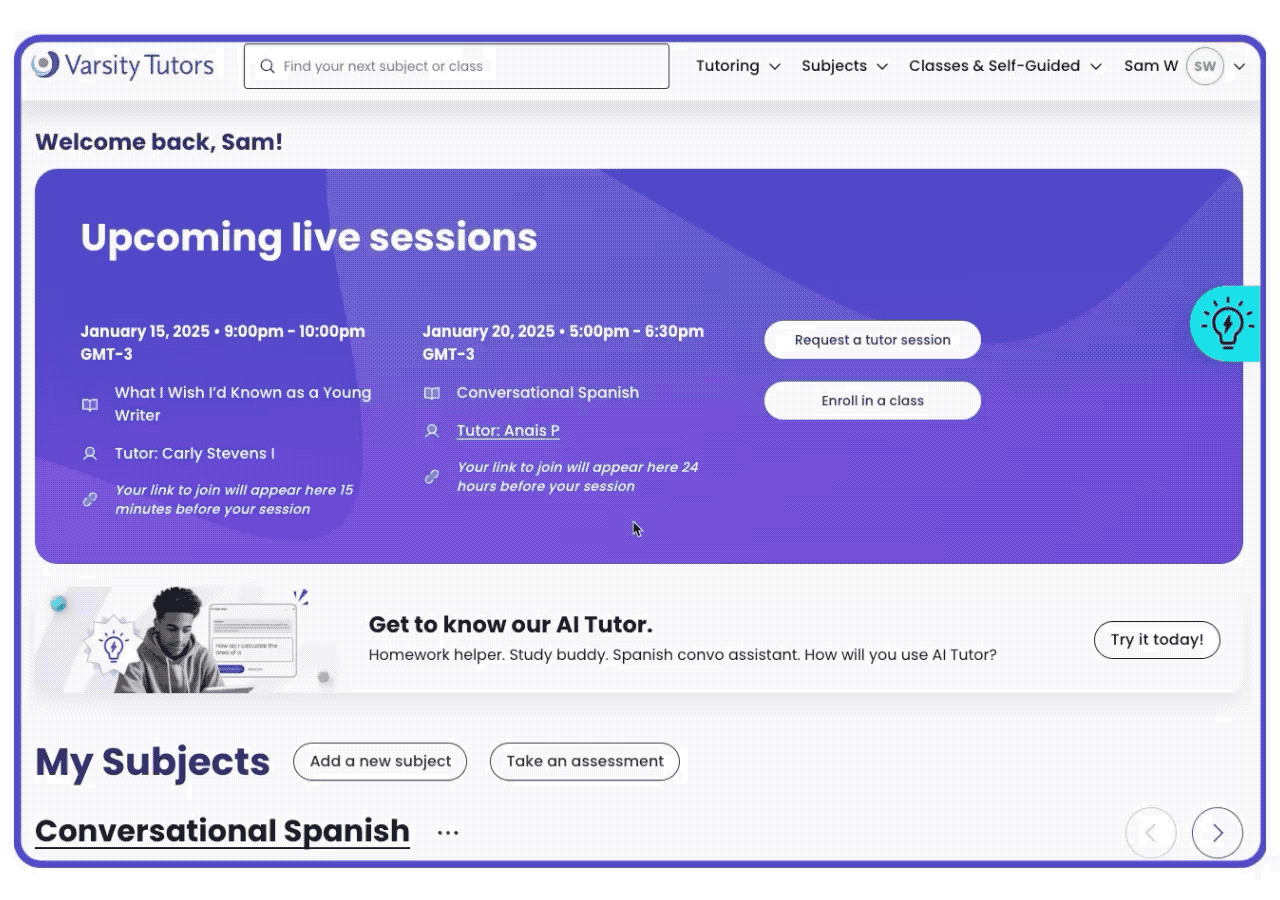Open the Tutor: Anais P link
Image resolution: width=1280 pixels, height=900 pixels.
(x=508, y=431)
